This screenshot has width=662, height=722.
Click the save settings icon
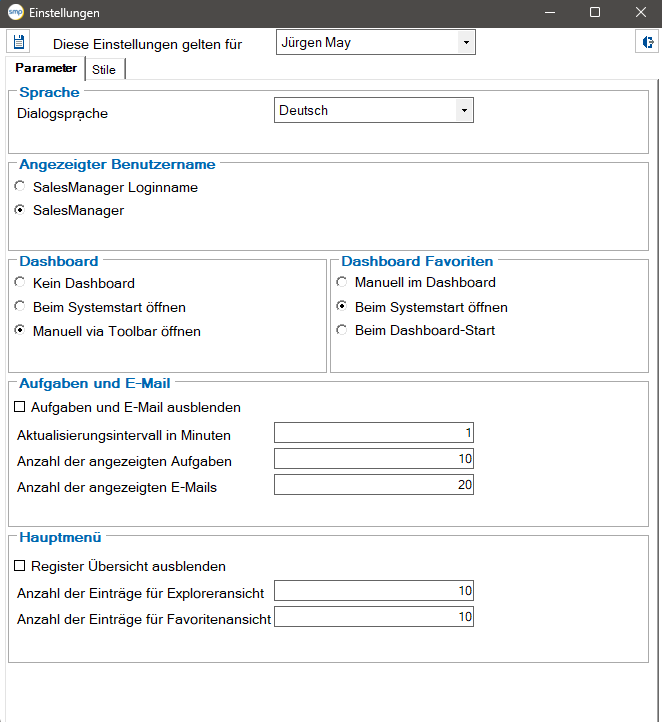pos(18,41)
